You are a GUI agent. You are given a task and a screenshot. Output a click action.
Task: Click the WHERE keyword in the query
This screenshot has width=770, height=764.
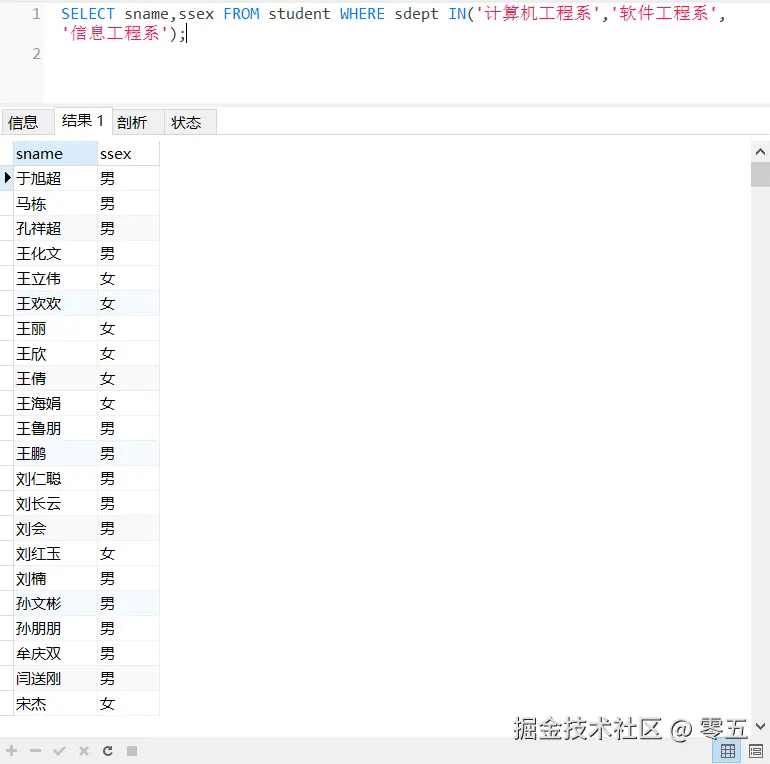tap(362, 14)
